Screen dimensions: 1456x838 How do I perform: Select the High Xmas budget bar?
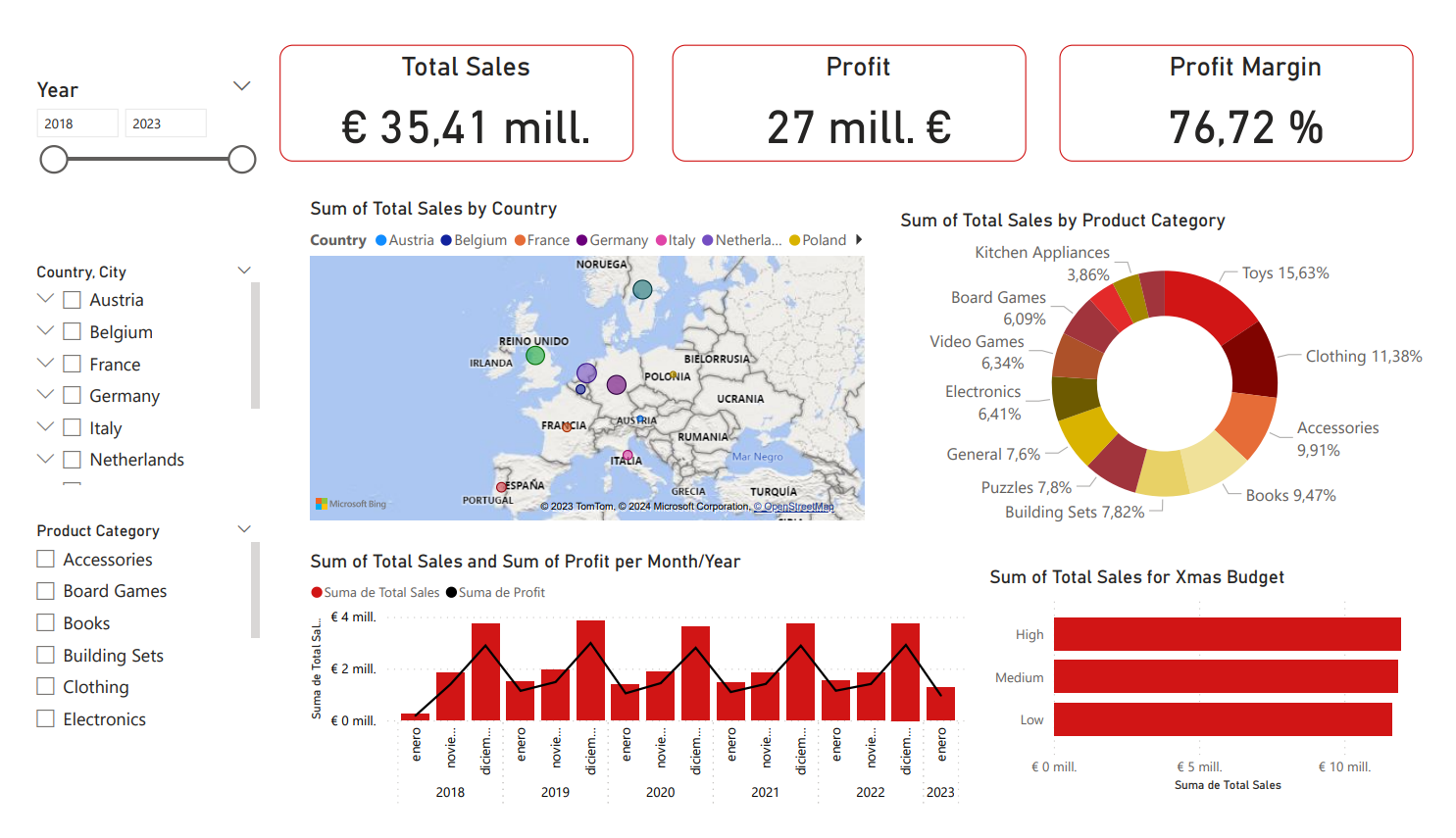[x=1227, y=634]
